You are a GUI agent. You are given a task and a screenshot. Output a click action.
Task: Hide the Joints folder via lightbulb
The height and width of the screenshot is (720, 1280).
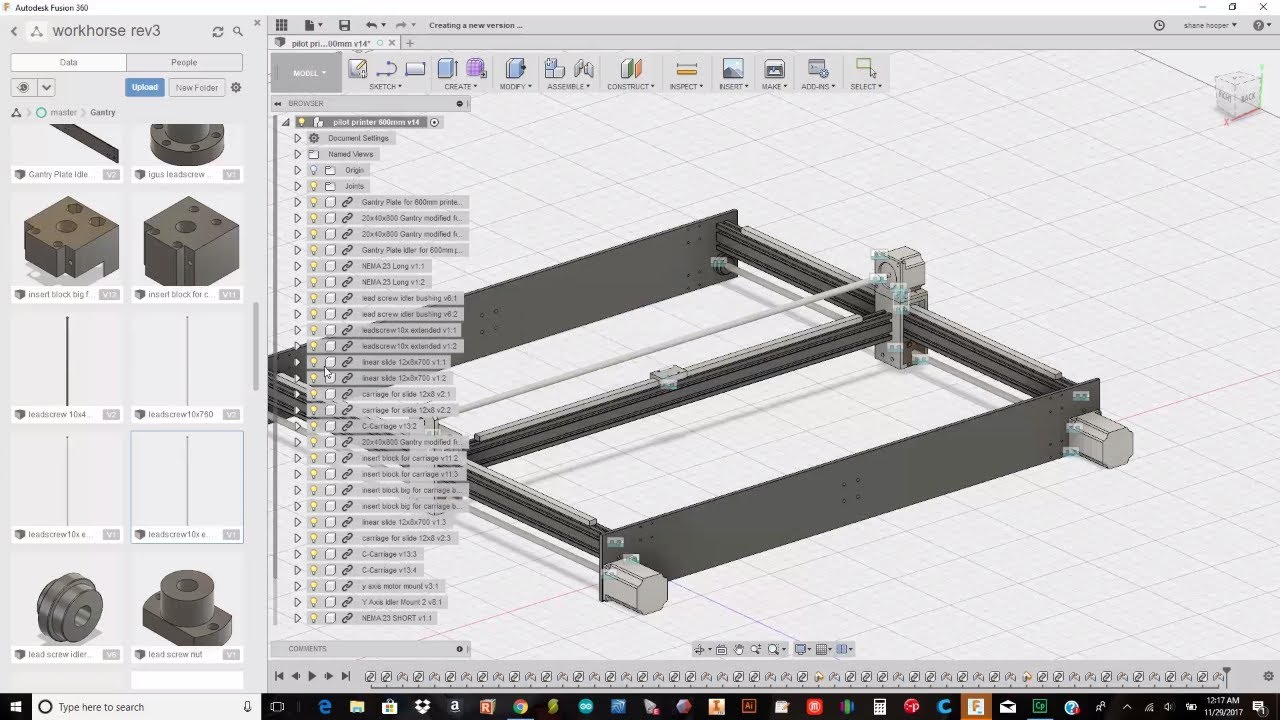[x=313, y=186]
